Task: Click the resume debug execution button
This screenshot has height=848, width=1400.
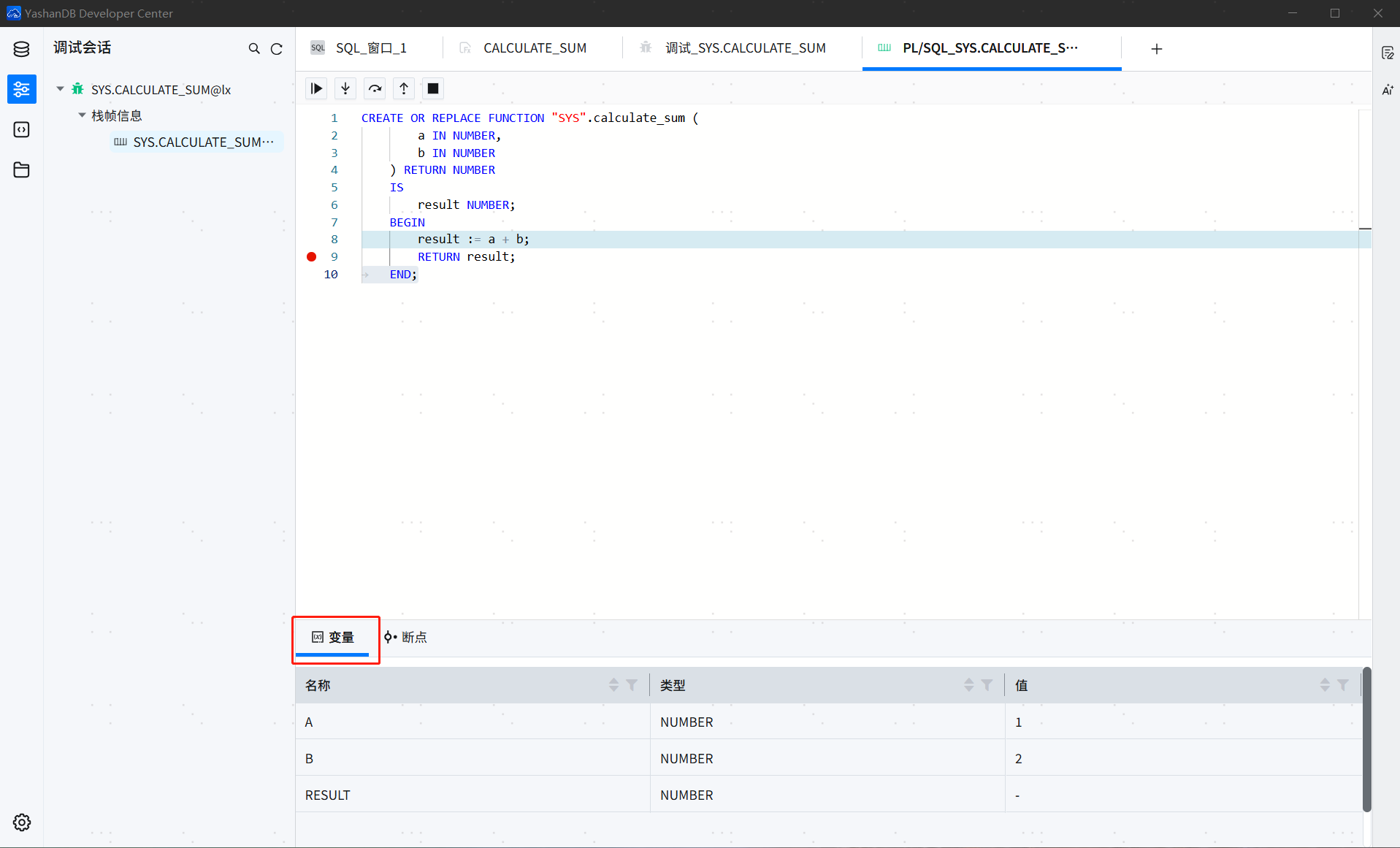Action: click(x=316, y=88)
